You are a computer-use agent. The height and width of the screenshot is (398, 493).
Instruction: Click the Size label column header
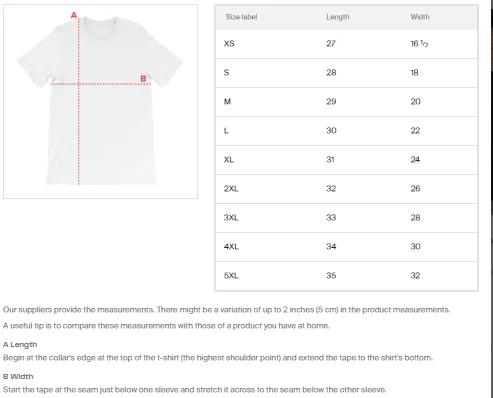[241, 17]
